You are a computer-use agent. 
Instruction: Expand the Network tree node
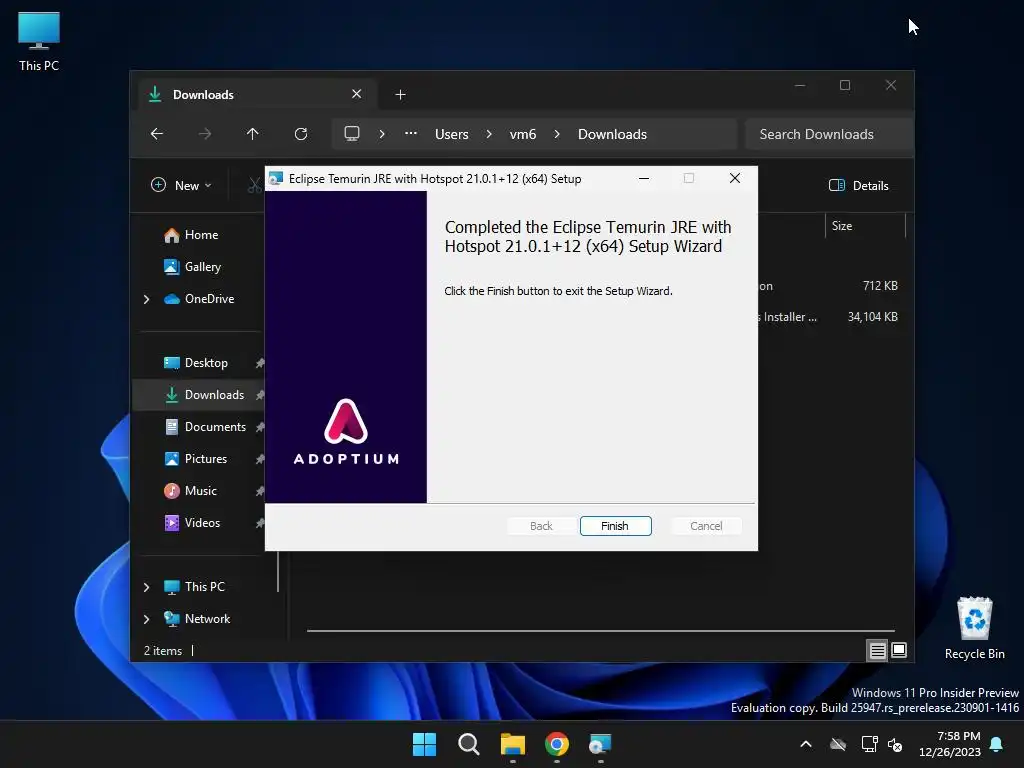tap(146, 619)
